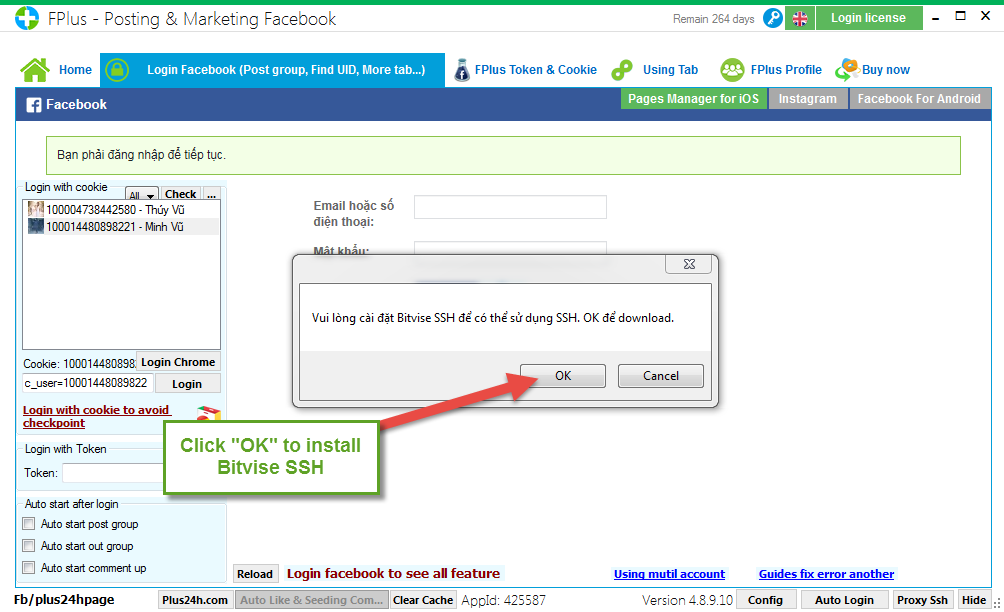Click the FPlus Profile people icon
This screenshot has height=612, width=1004.
[x=732, y=70]
